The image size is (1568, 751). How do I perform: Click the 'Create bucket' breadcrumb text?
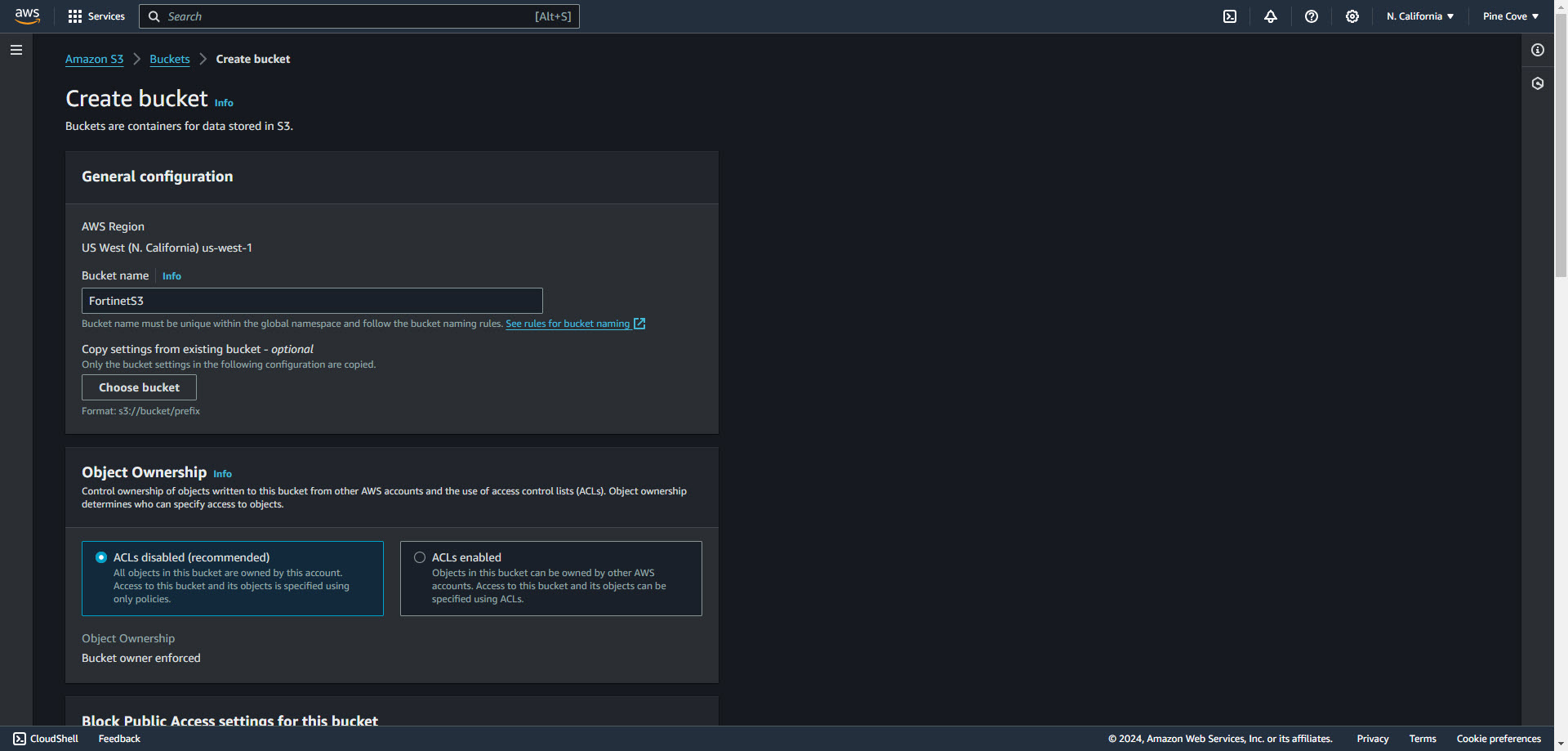point(253,59)
